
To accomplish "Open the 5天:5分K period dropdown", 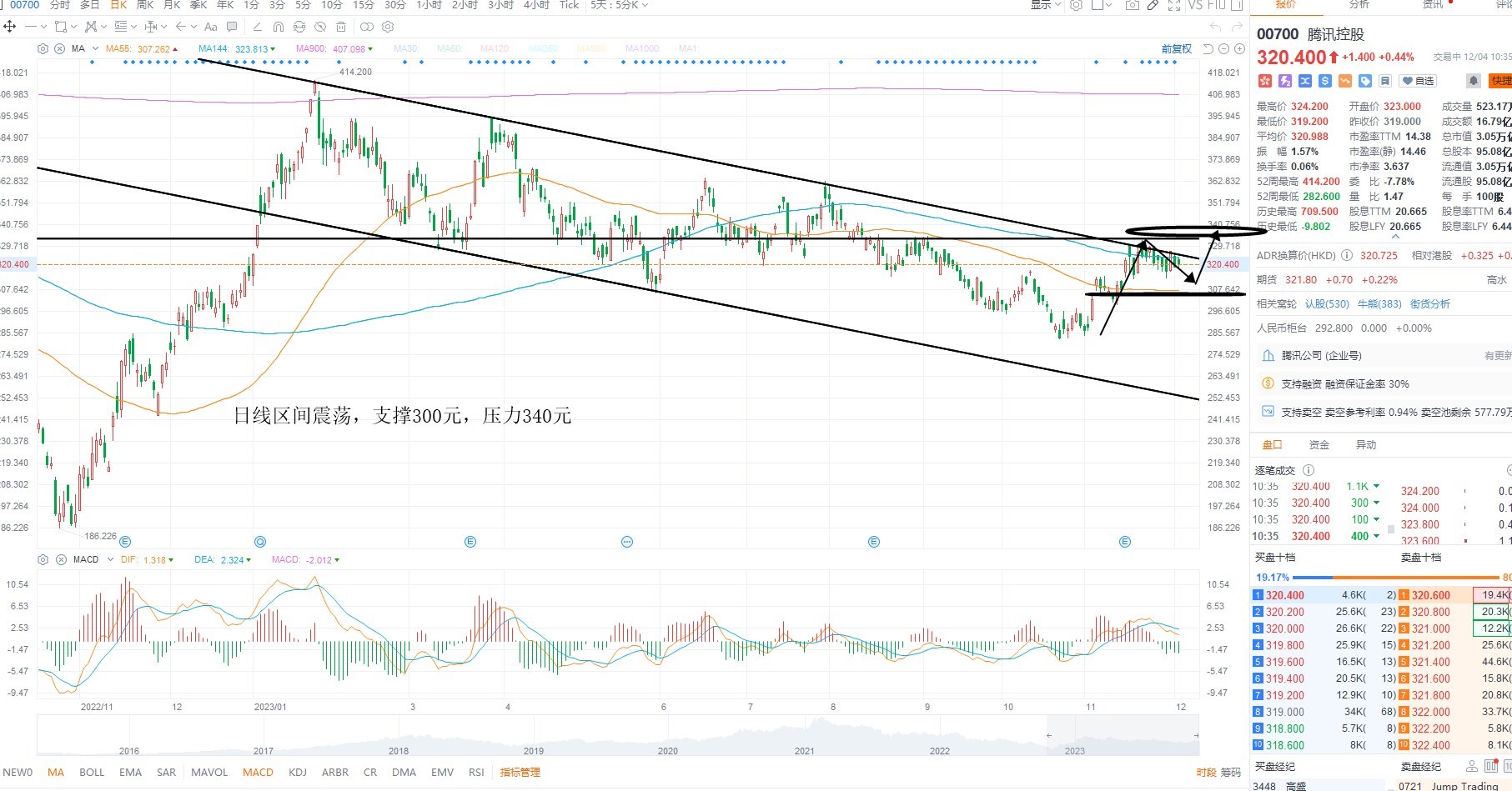I will click(620, 5).
